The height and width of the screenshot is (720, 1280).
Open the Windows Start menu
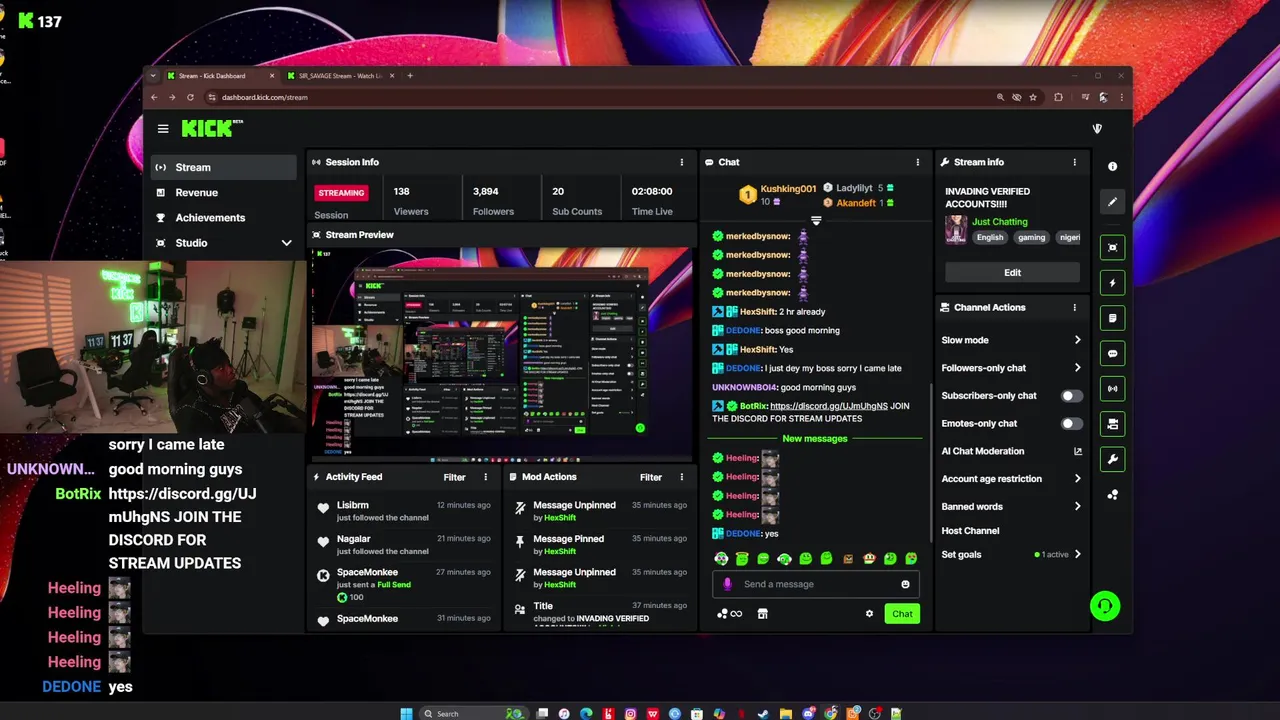406,713
